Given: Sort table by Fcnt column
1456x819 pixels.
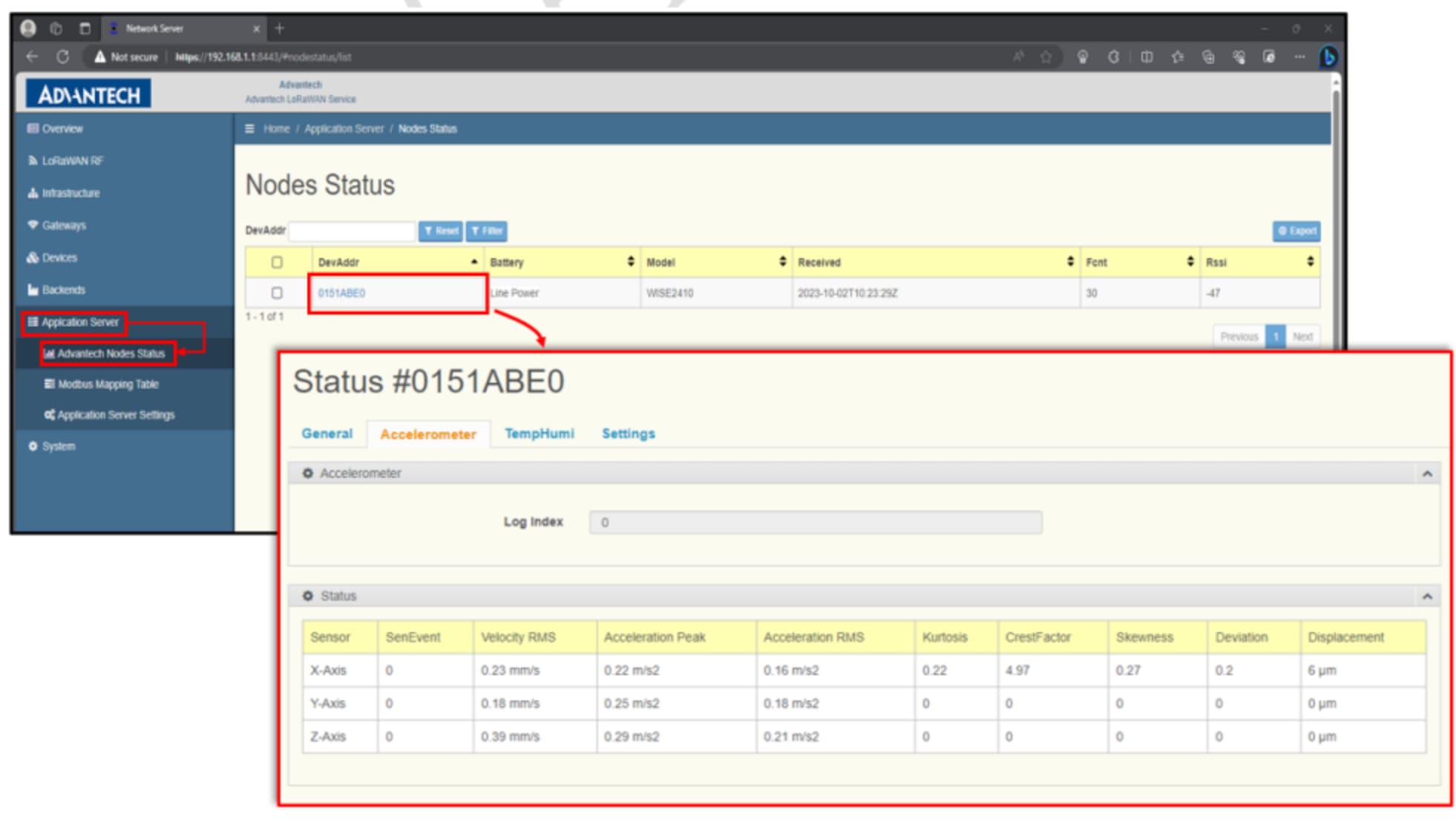Looking at the screenshot, I should [1141, 262].
